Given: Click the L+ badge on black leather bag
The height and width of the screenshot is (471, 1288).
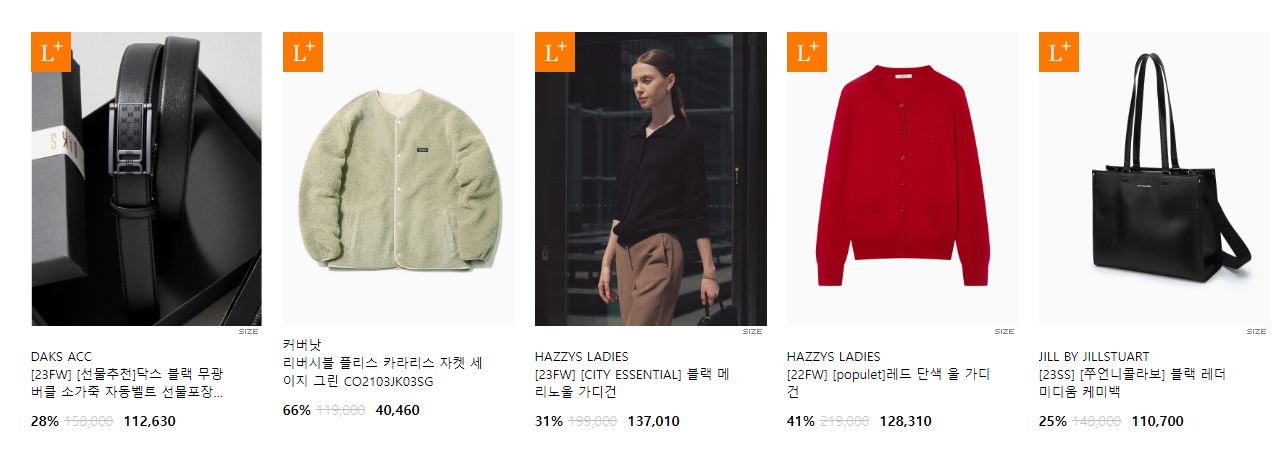Looking at the screenshot, I should pos(1059,52).
